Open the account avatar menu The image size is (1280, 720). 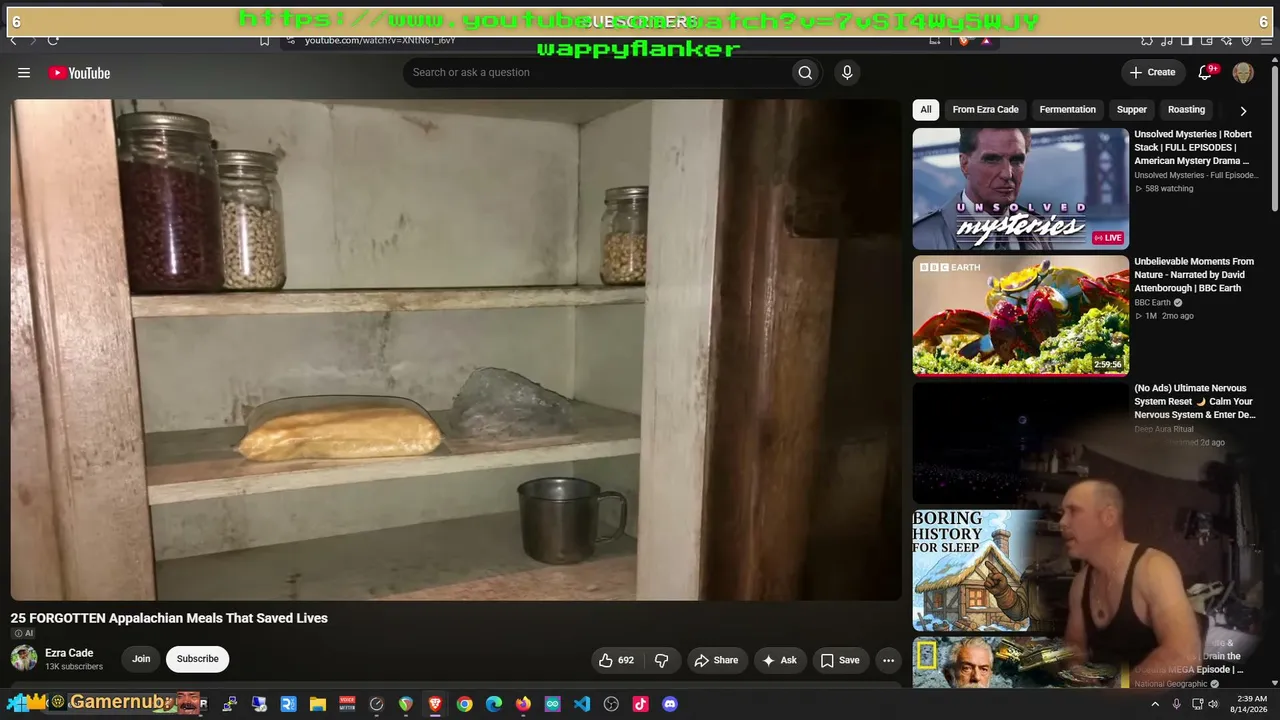(1243, 72)
